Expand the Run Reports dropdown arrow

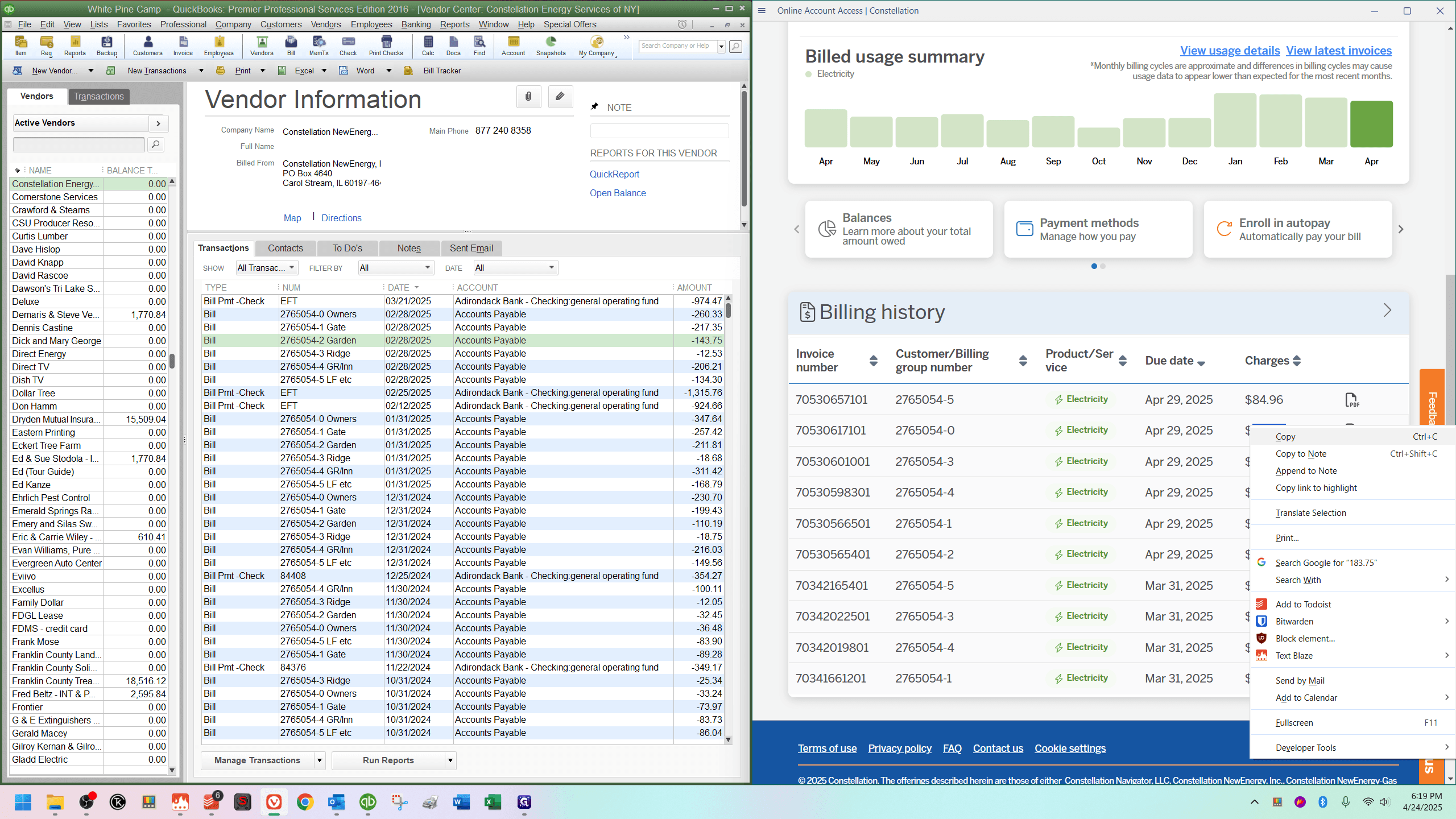(450, 760)
